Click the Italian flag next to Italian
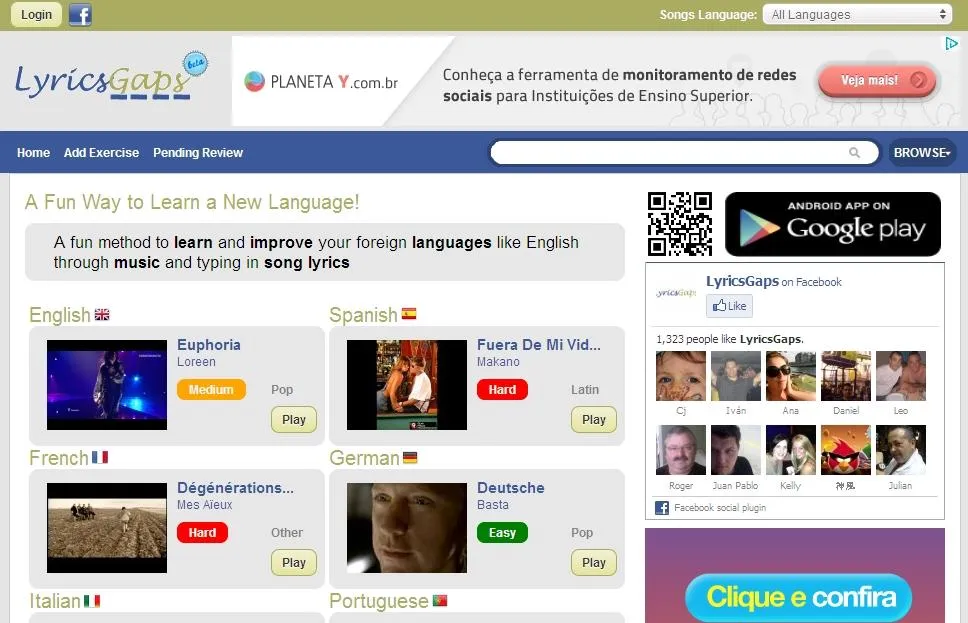The width and height of the screenshot is (968, 623). click(x=92, y=601)
